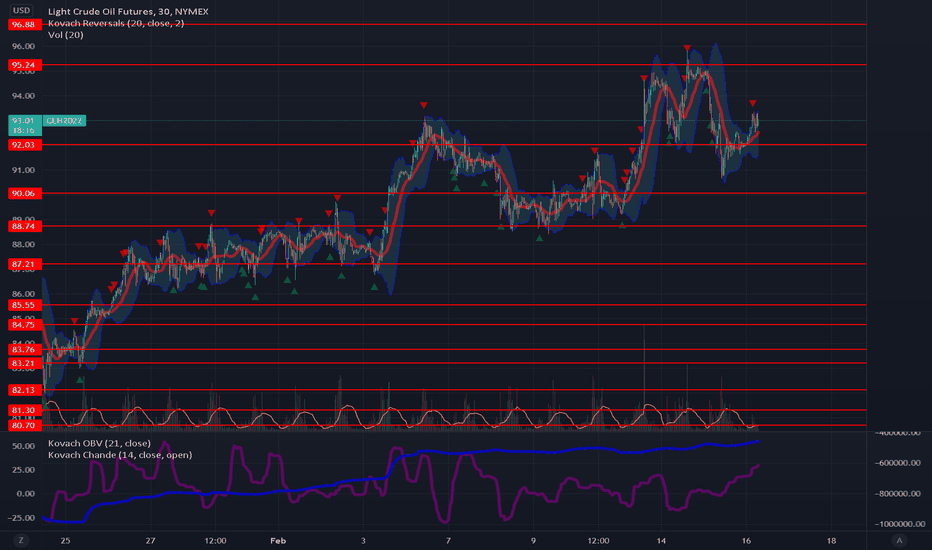Click the -600000.00 OBV scale value
932x550 pixels.
(x=897, y=463)
